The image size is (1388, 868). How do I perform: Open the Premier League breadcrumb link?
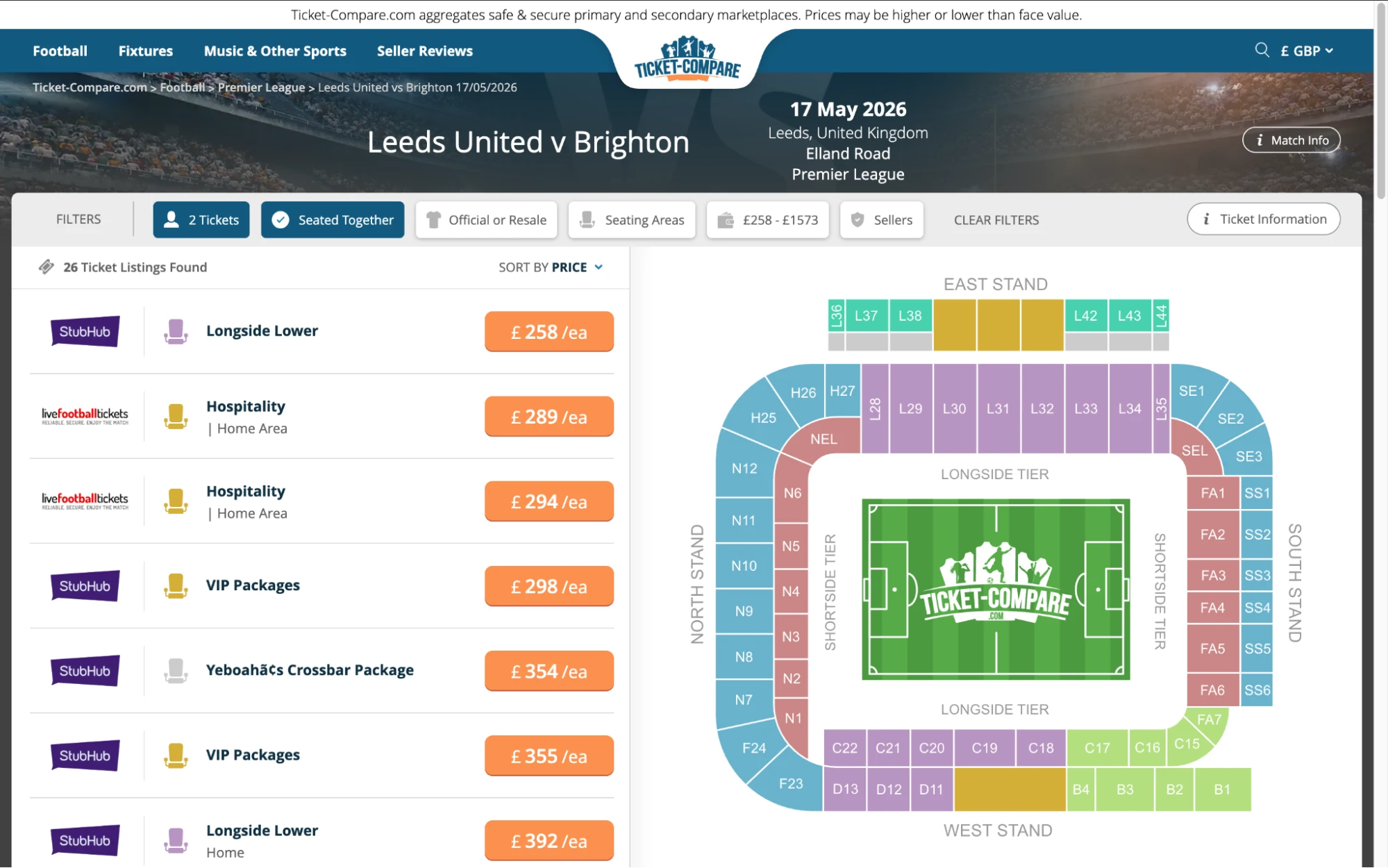click(x=260, y=87)
